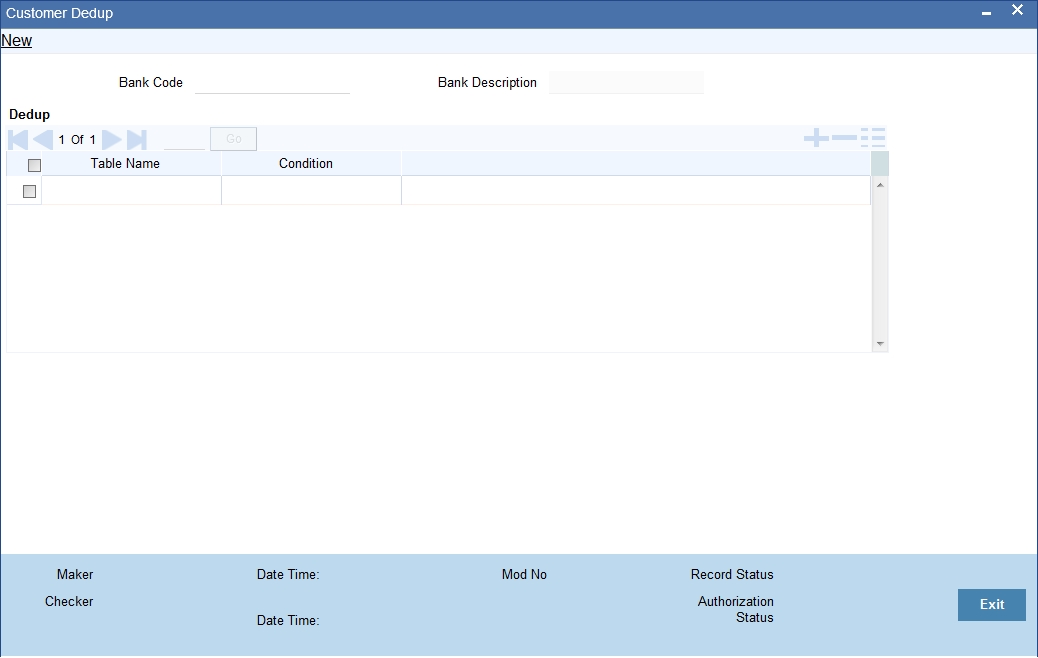Screen dimensions: 1038x658
Task: Open the New menu action
Action: point(17,40)
